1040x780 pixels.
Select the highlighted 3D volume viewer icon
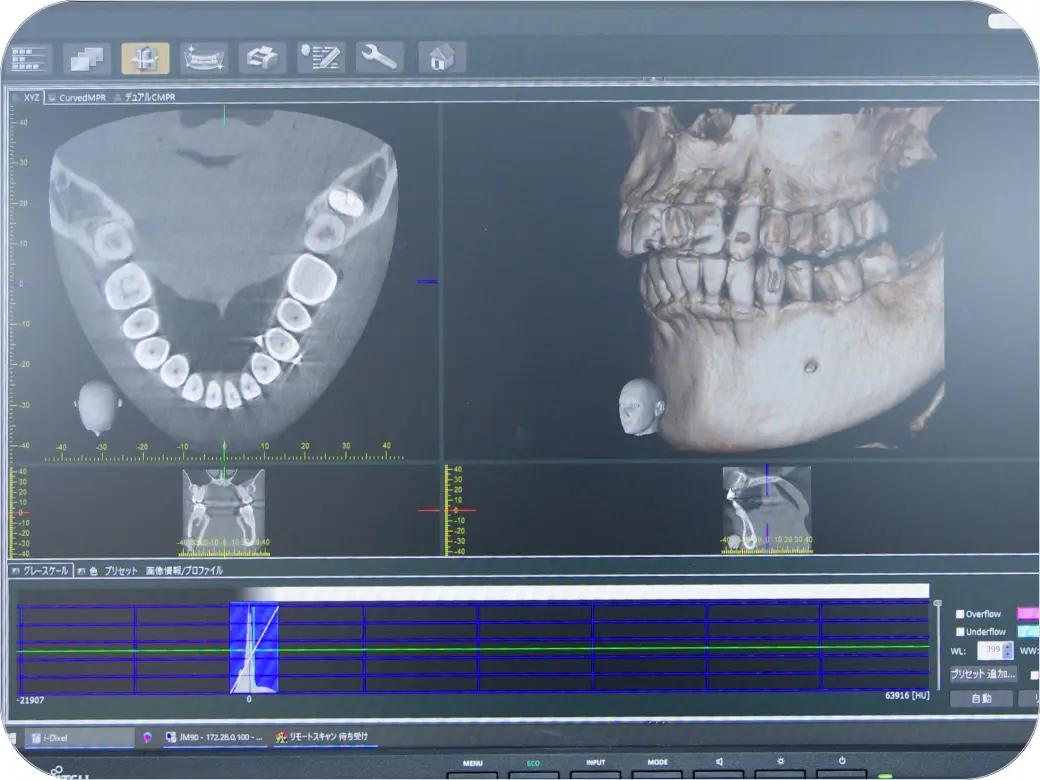coord(145,58)
